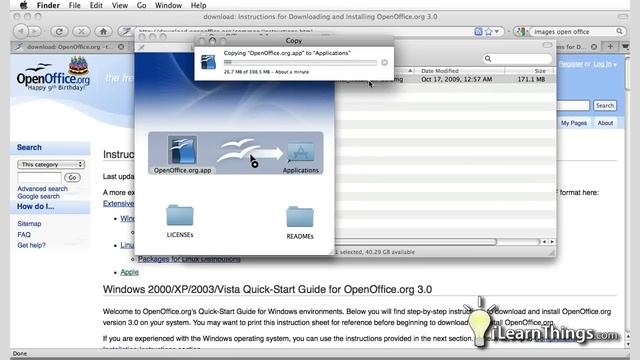This screenshot has height=360, width=640.
Task: Click the Finder window search field
Action: (x=517, y=59)
